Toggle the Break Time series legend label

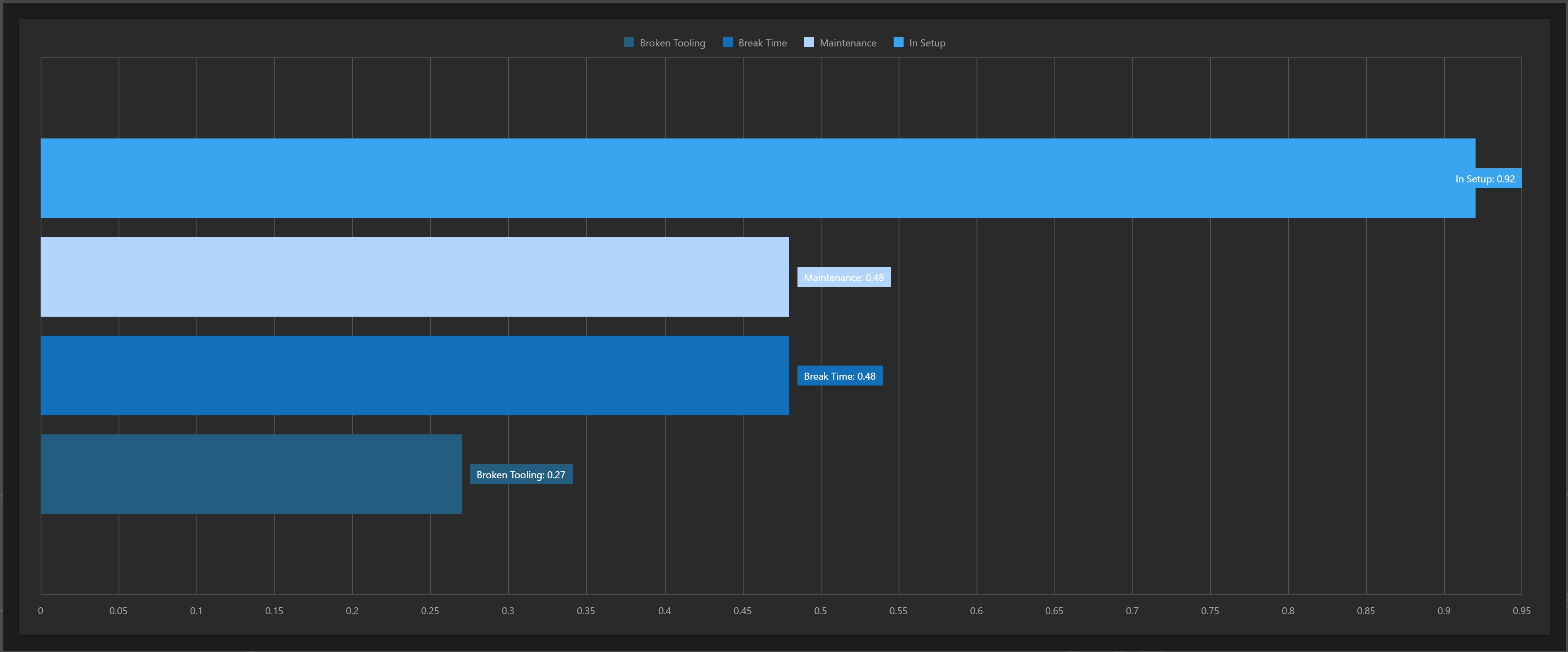[x=762, y=43]
